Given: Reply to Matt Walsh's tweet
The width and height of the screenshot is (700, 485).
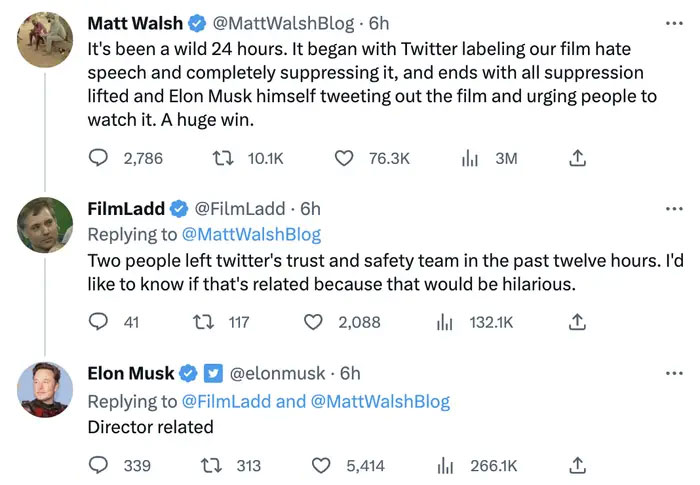Looking at the screenshot, I should (99, 158).
